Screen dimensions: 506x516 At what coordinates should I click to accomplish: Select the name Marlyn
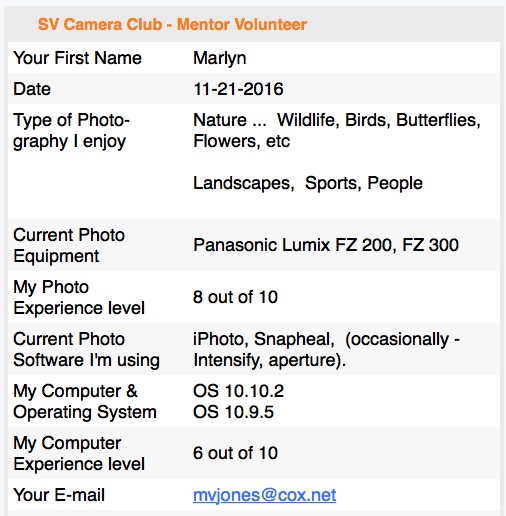(x=220, y=58)
